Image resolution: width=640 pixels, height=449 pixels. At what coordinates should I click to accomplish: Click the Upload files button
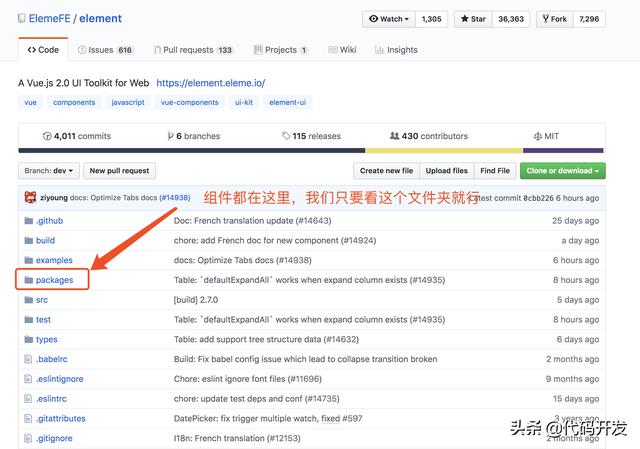point(447,171)
